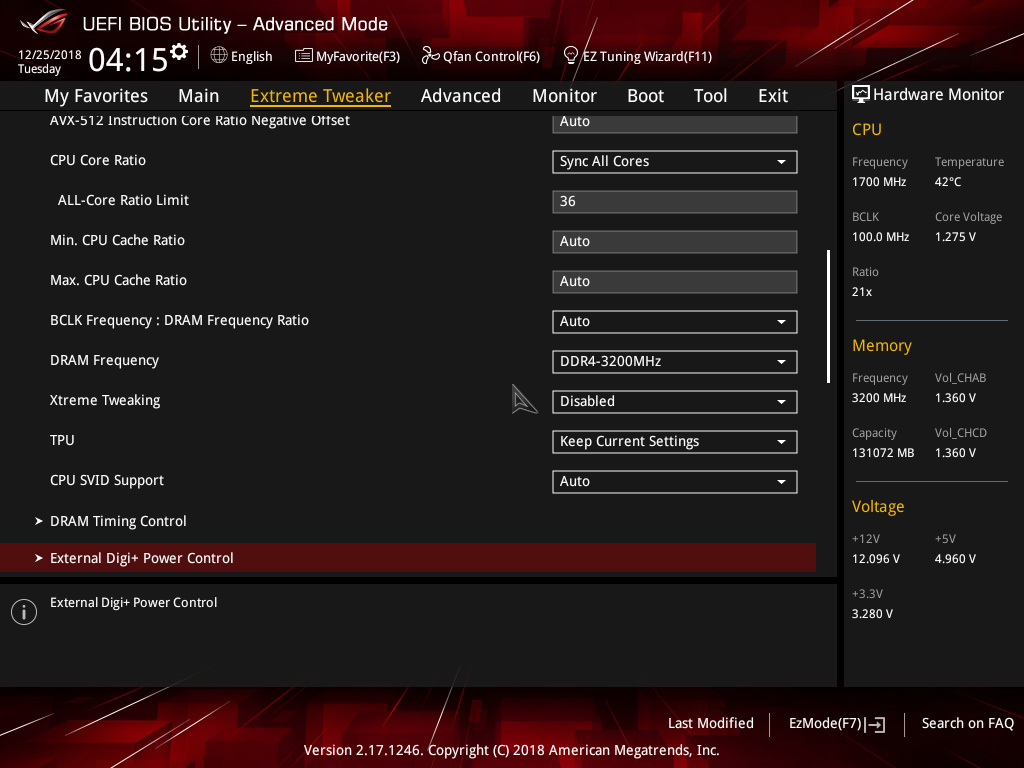Switch to EzMode(F7)

[825, 723]
